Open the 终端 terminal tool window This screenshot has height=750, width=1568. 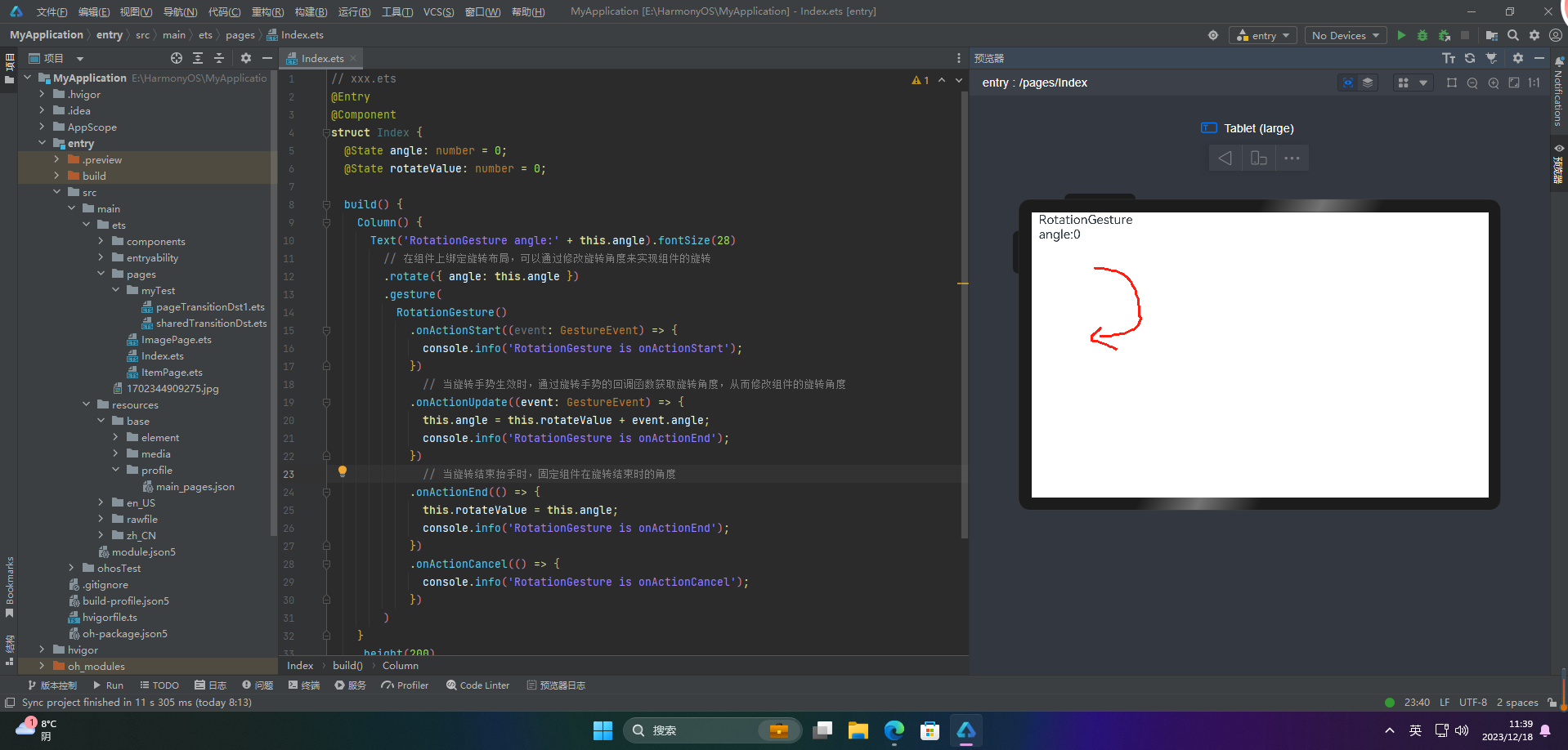(304, 685)
